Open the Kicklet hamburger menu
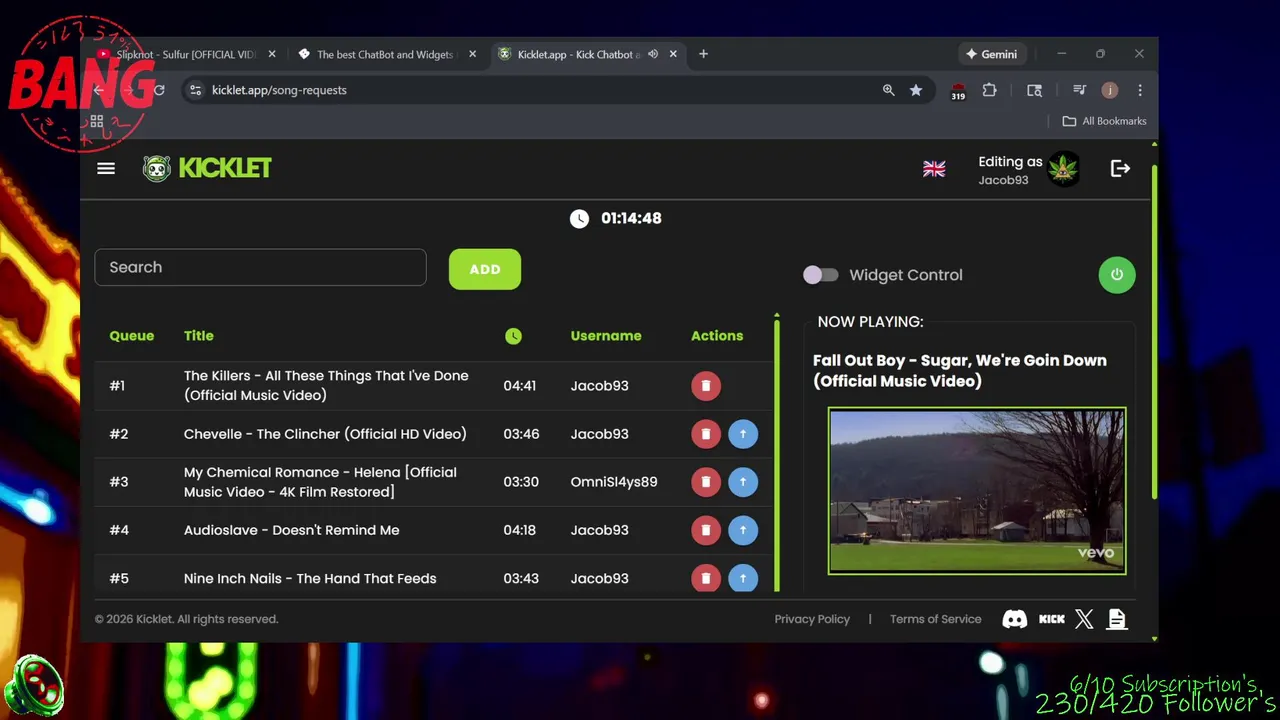The height and width of the screenshot is (720, 1280). 106,168
